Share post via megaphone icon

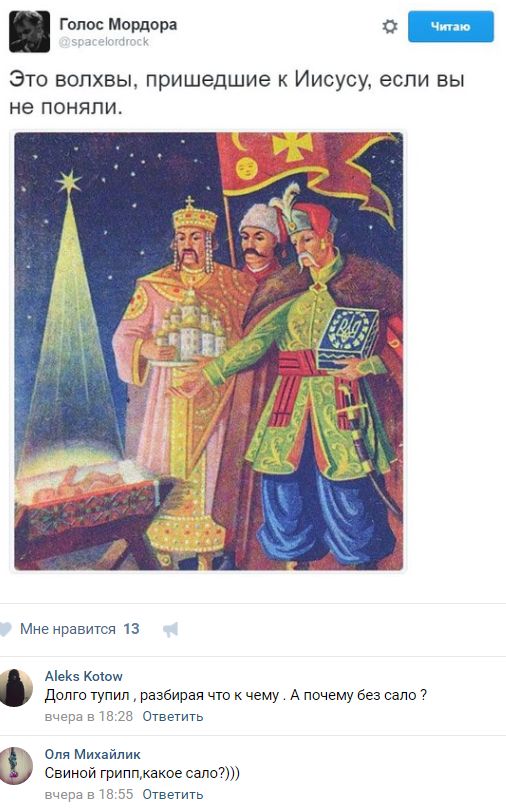[x=170, y=629]
